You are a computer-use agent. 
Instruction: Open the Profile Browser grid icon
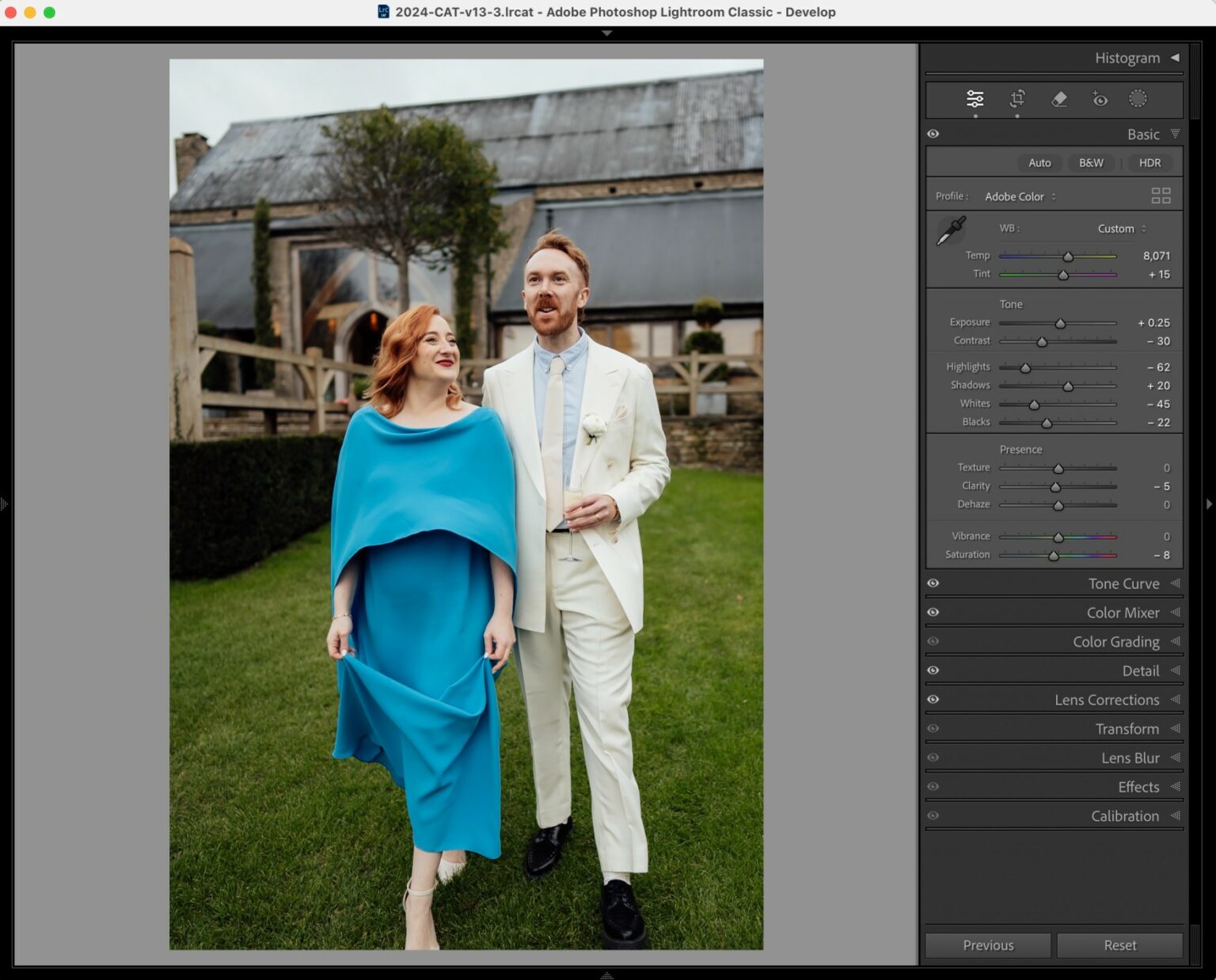coord(1161,195)
